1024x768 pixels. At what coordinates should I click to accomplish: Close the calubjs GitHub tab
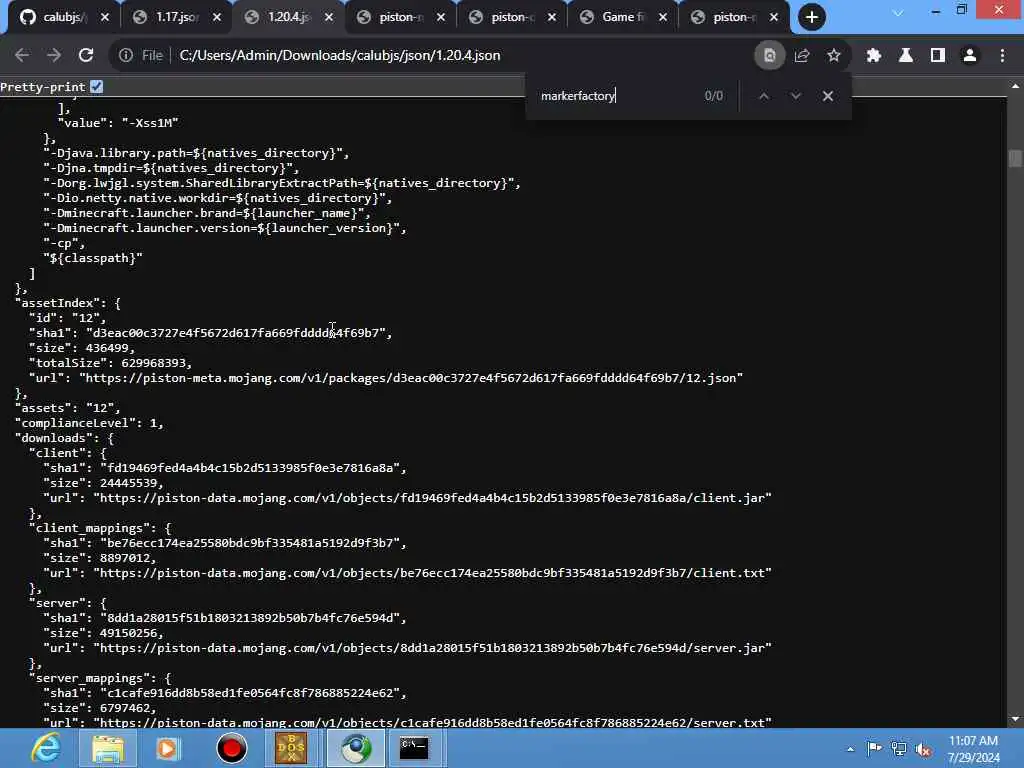pos(104,18)
